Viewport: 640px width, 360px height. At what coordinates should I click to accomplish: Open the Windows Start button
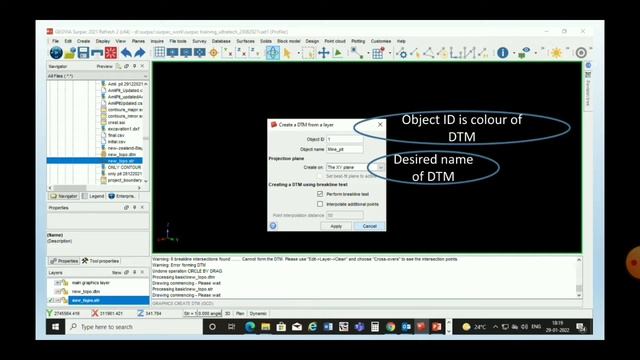click(56, 327)
